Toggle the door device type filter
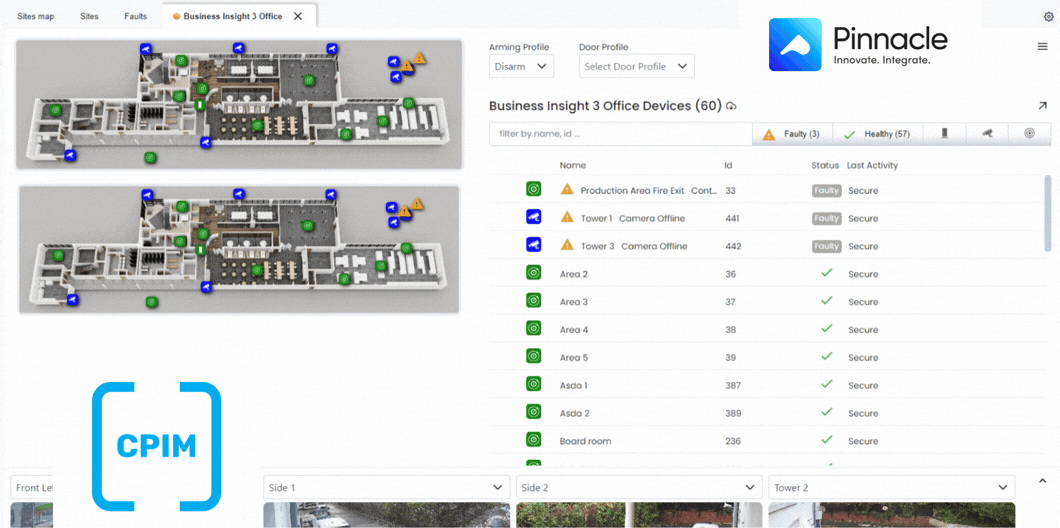Screen dimensions: 1060x528 click(944, 134)
